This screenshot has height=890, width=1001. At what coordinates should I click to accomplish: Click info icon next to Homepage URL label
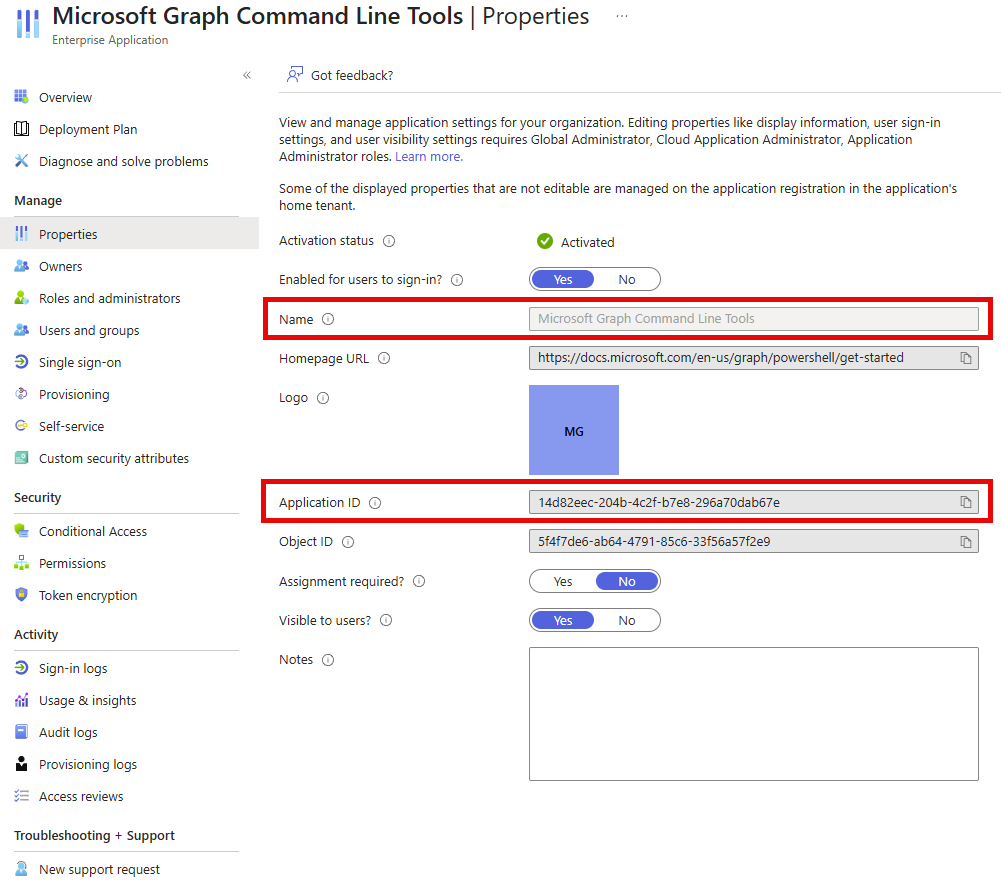click(384, 358)
